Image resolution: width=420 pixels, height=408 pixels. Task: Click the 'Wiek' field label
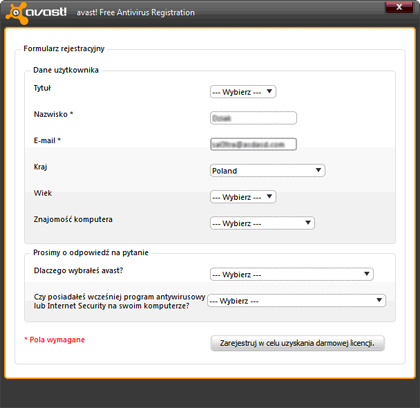click(x=43, y=193)
